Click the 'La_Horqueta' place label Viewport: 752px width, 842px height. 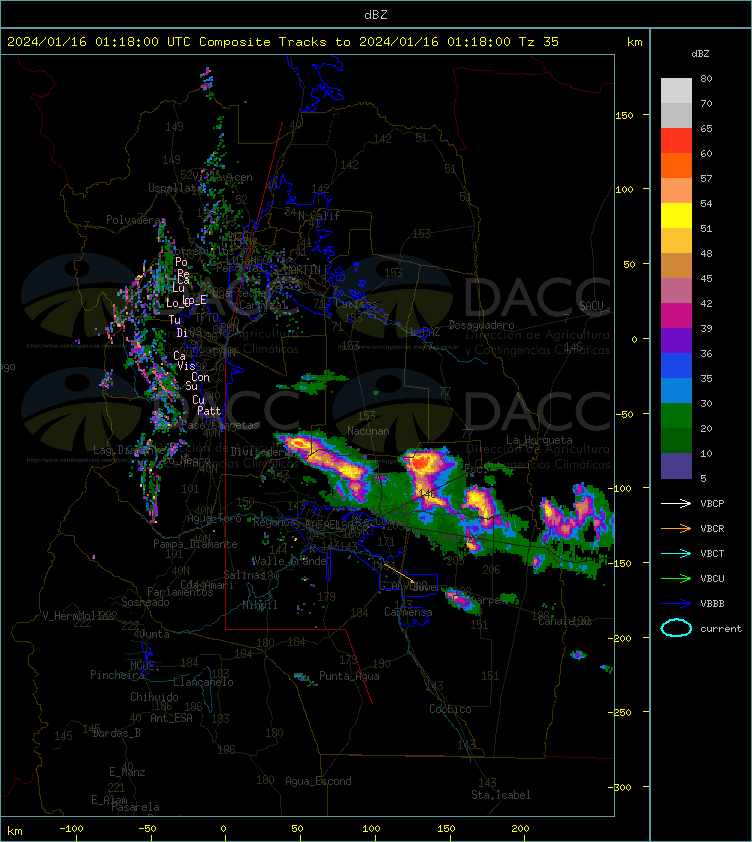[539, 440]
